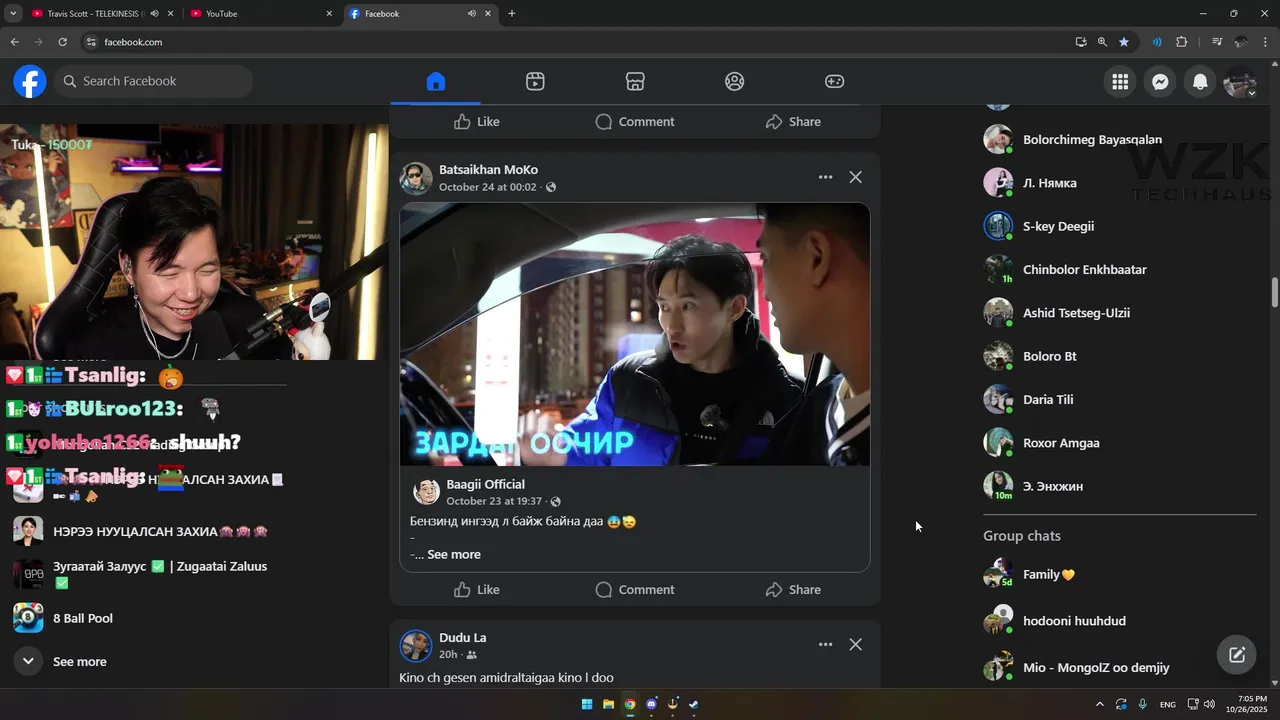Viewport: 1280px width, 720px height.
Task: Open the page zoom magnifier icon
Action: click(1102, 42)
